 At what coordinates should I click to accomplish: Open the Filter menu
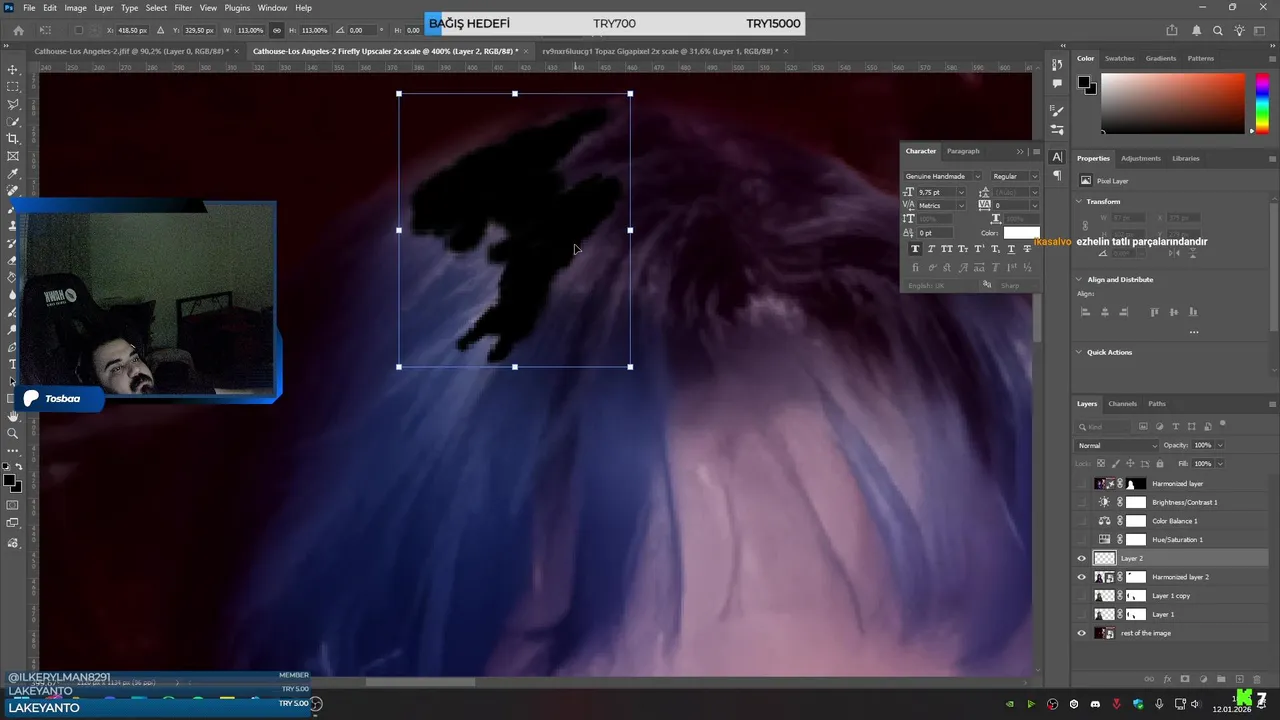pyautogui.click(x=183, y=8)
